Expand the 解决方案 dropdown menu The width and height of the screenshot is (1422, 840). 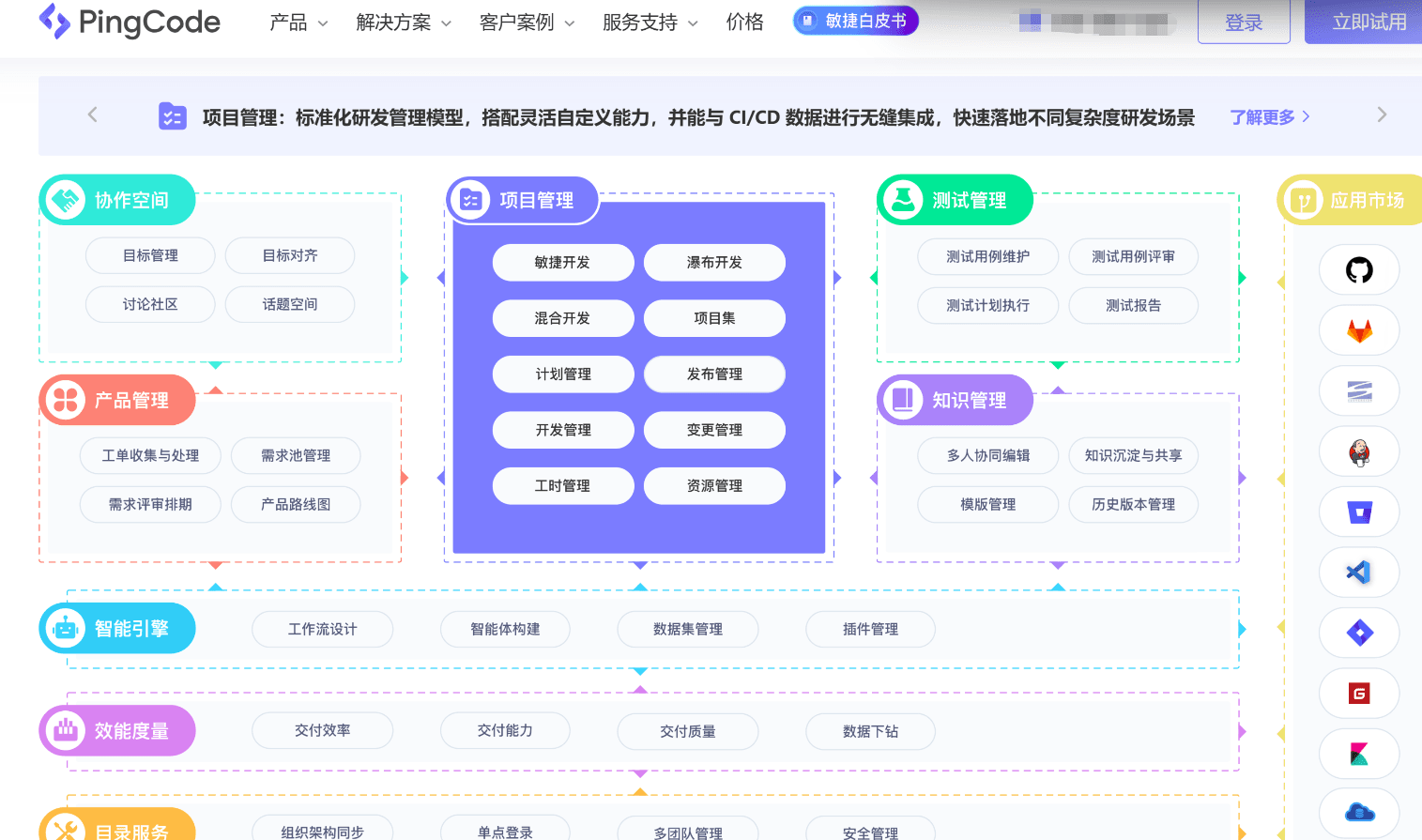pyautogui.click(x=404, y=23)
